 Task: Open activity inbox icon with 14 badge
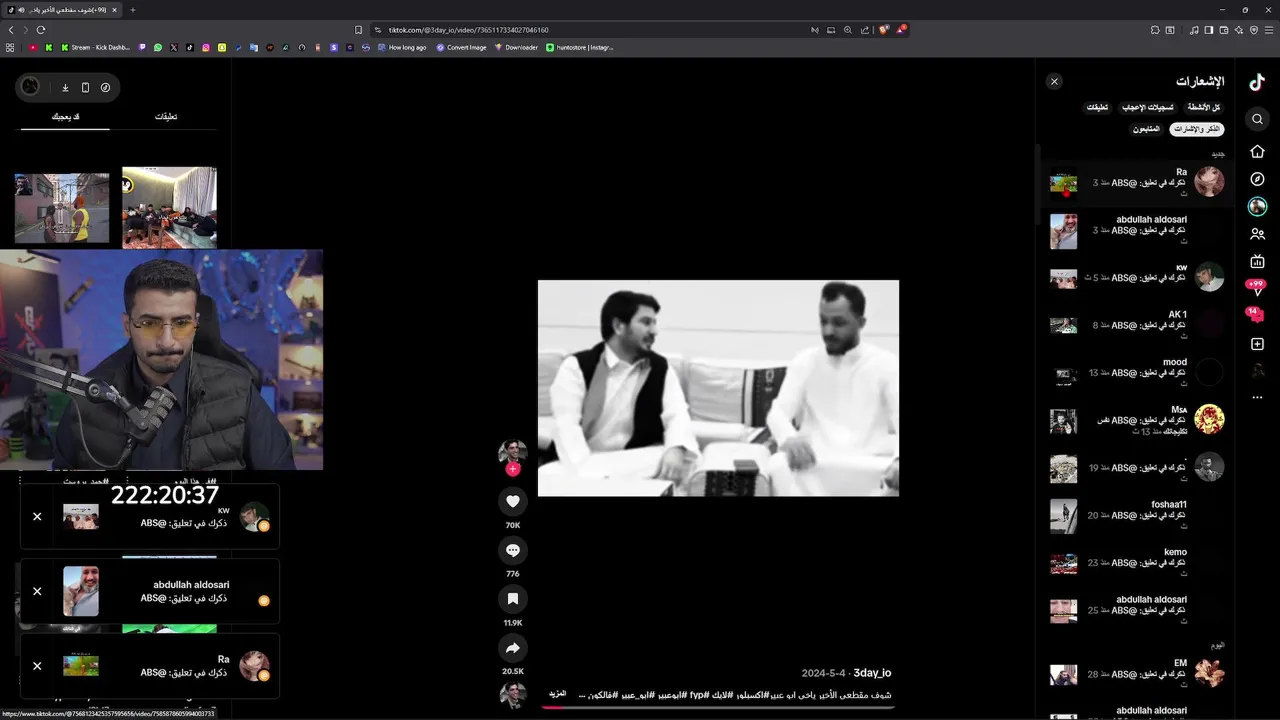coord(1255,314)
